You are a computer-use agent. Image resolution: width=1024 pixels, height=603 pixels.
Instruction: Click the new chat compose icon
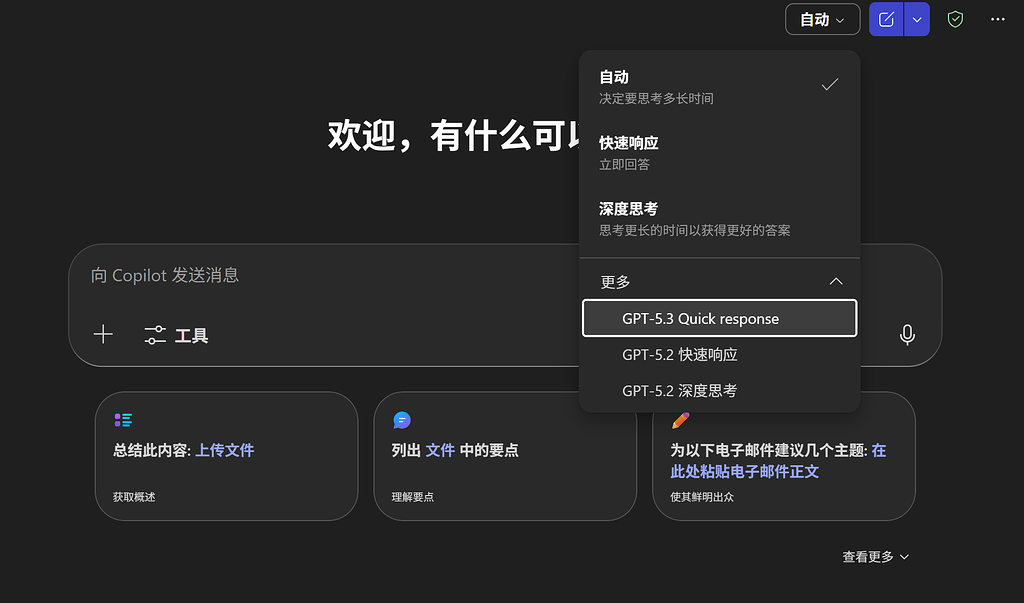[x=886, y=20]
